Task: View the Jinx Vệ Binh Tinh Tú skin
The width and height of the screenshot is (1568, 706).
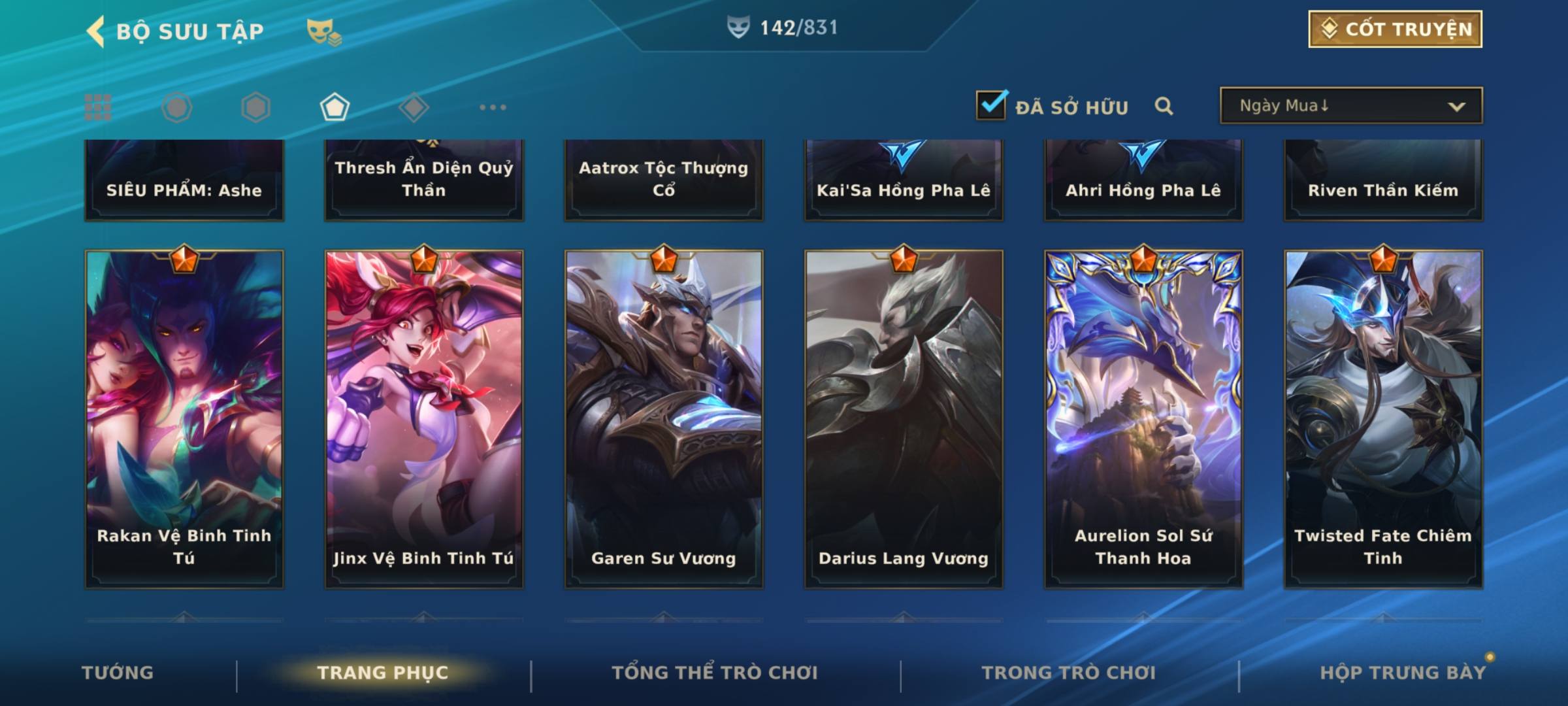Action: point(424,418)
